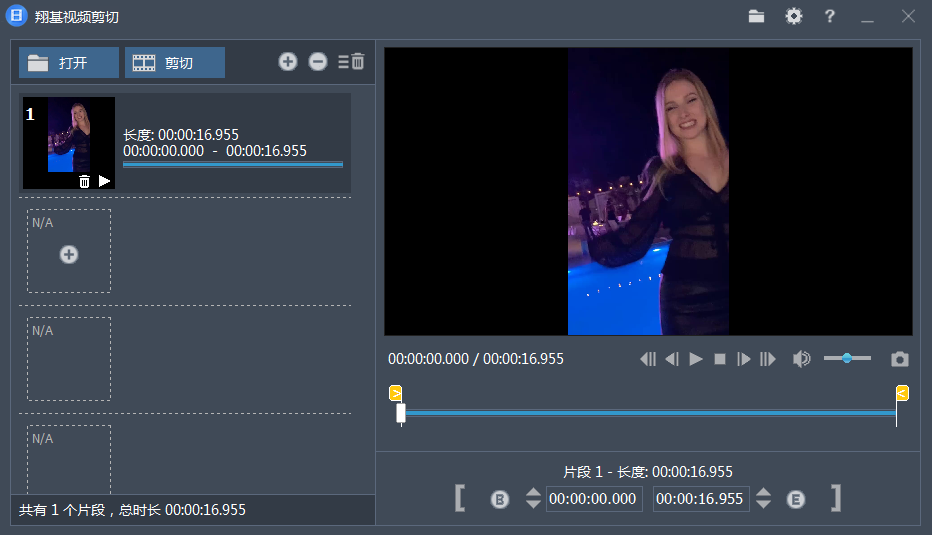Play segment 1 from its thumbnail play icon

coord(104,181)
